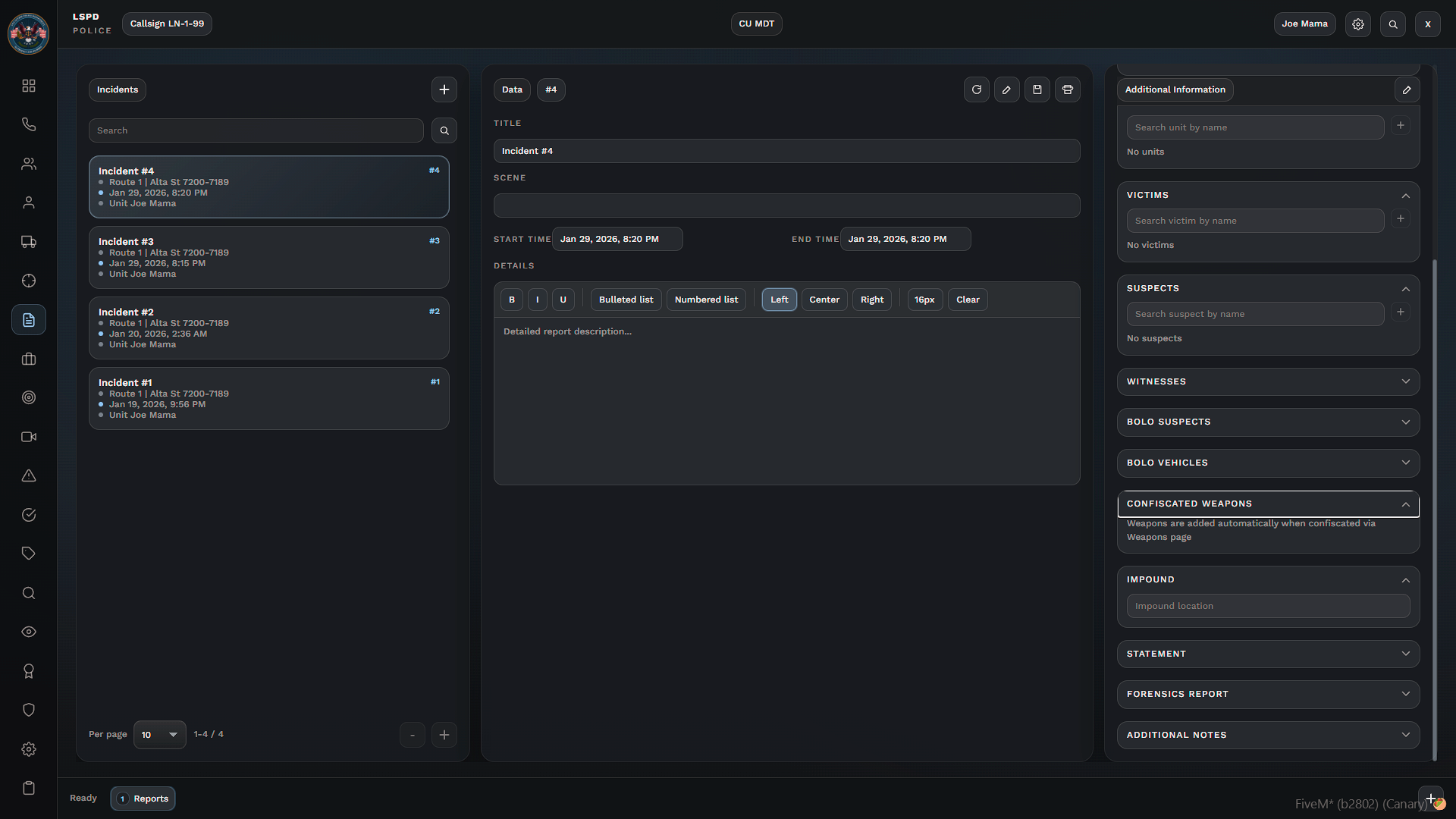This screenshot has height=819, width=1456.
Task: Open the Reports tab in bottom bar
Action: pyautogui.click(x=143, y=799)
